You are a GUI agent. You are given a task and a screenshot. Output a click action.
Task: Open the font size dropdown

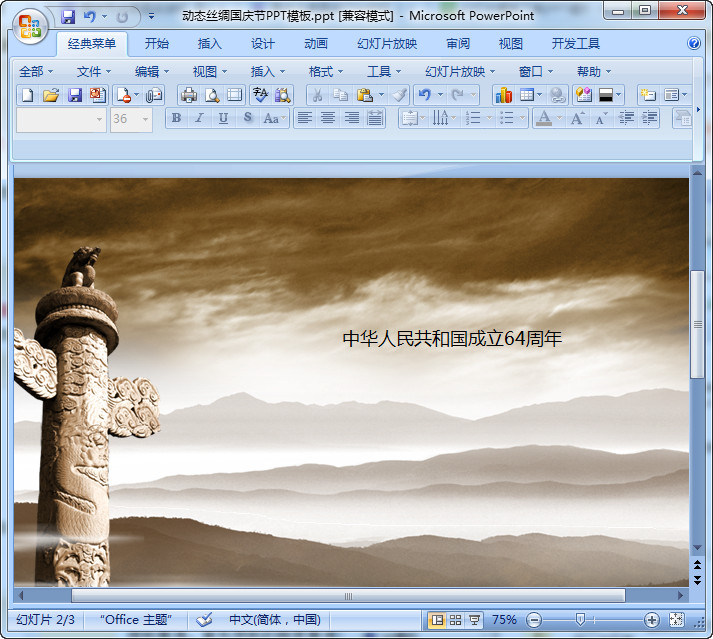pyautogui.click(x=145, y=119)
